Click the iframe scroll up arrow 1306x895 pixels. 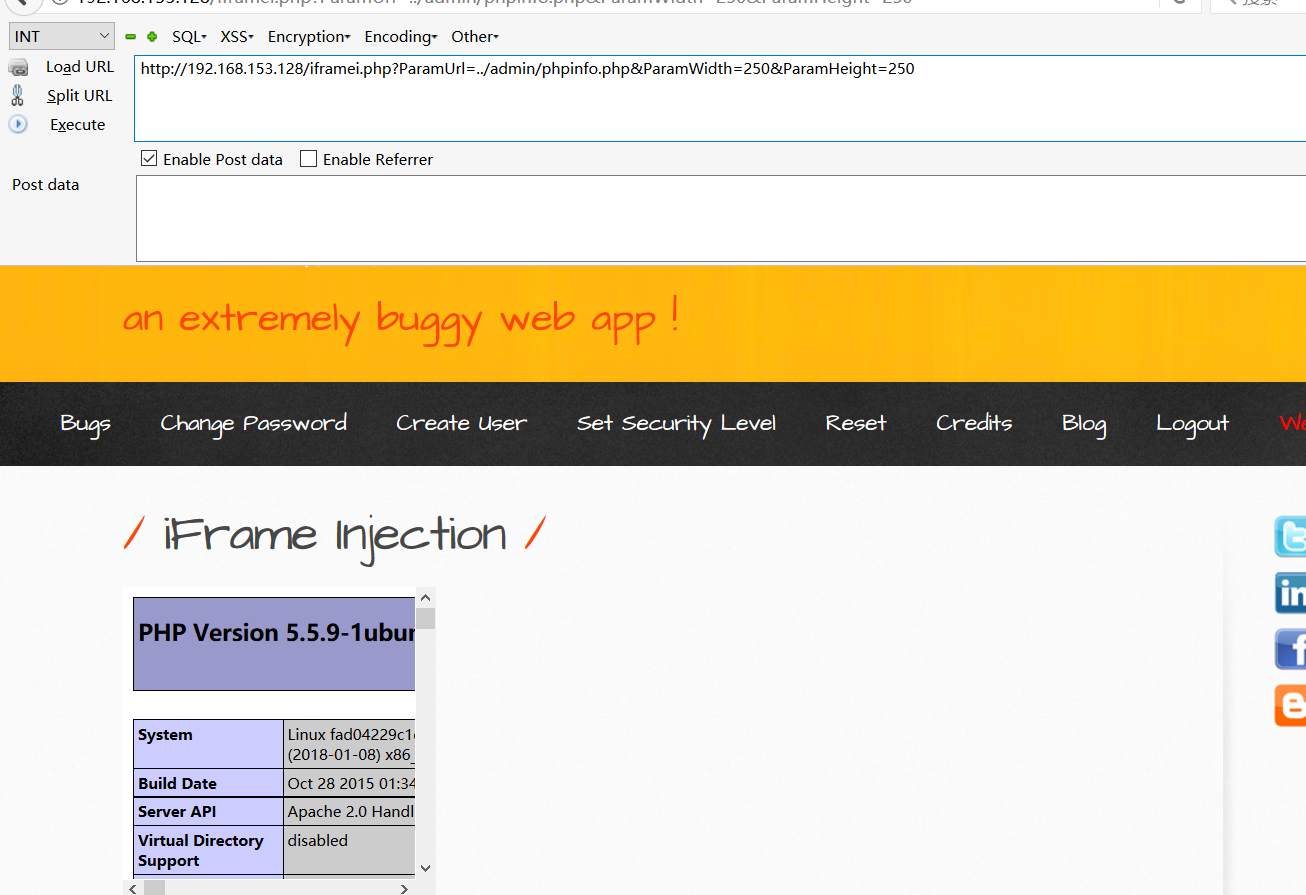(x=425, y=598)
